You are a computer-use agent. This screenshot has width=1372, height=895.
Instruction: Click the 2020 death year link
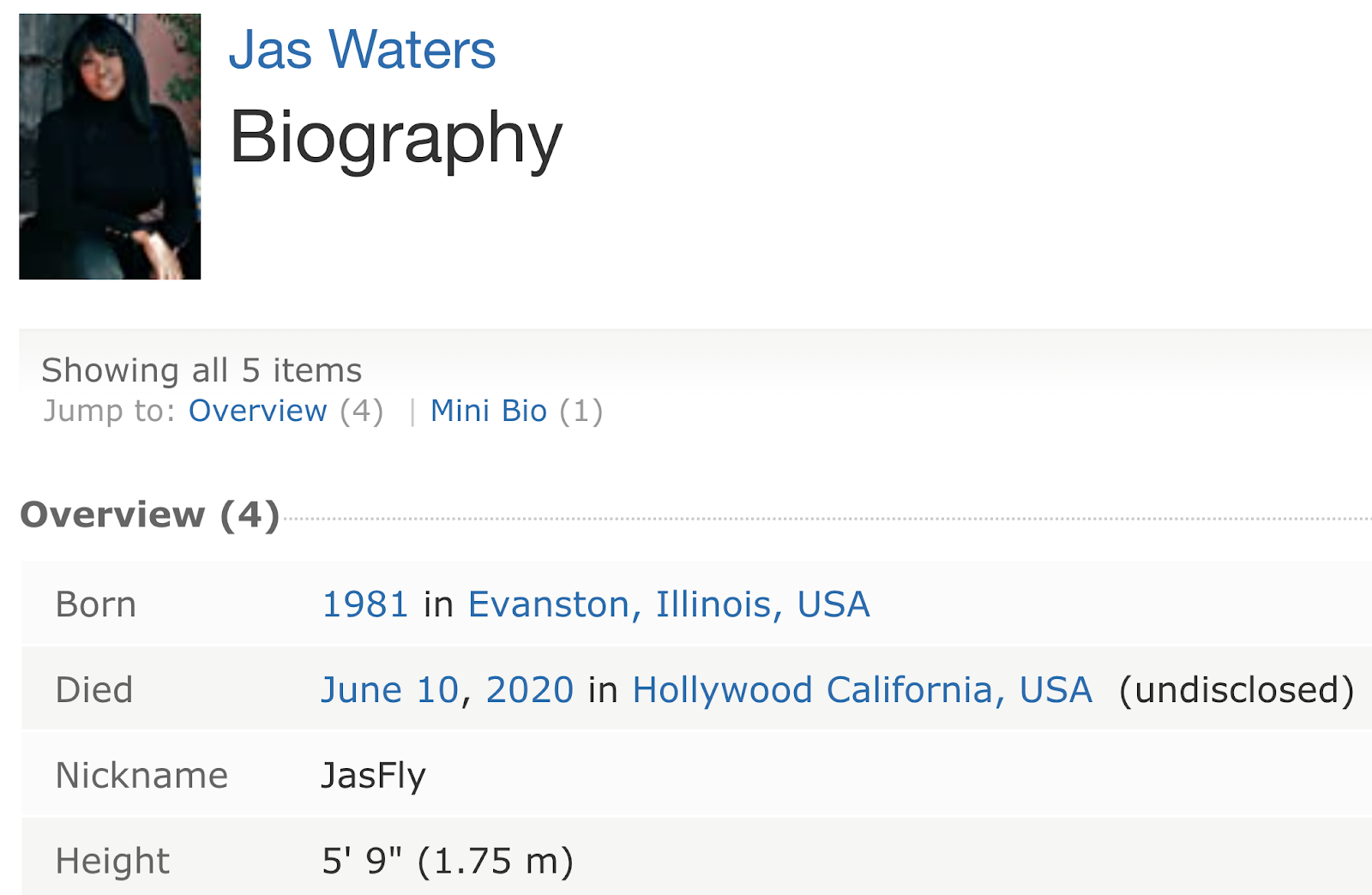click(x=529, y=690)
